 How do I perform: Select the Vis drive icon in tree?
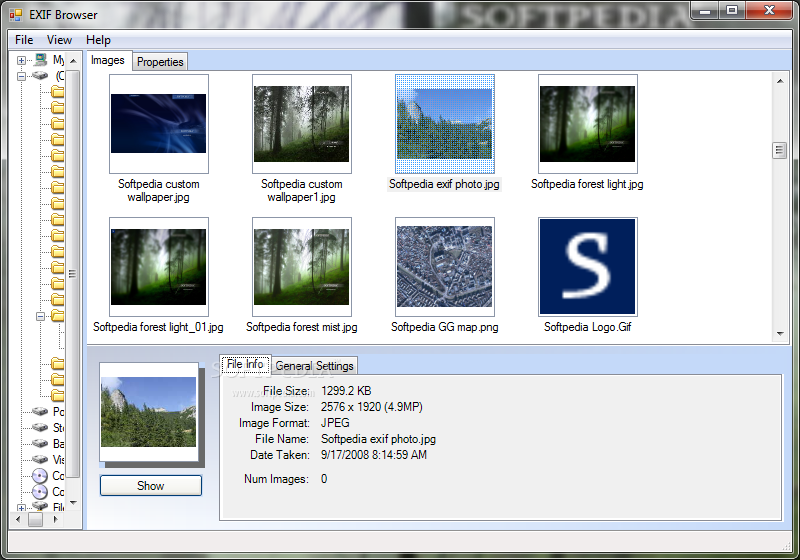coord(40,459)
